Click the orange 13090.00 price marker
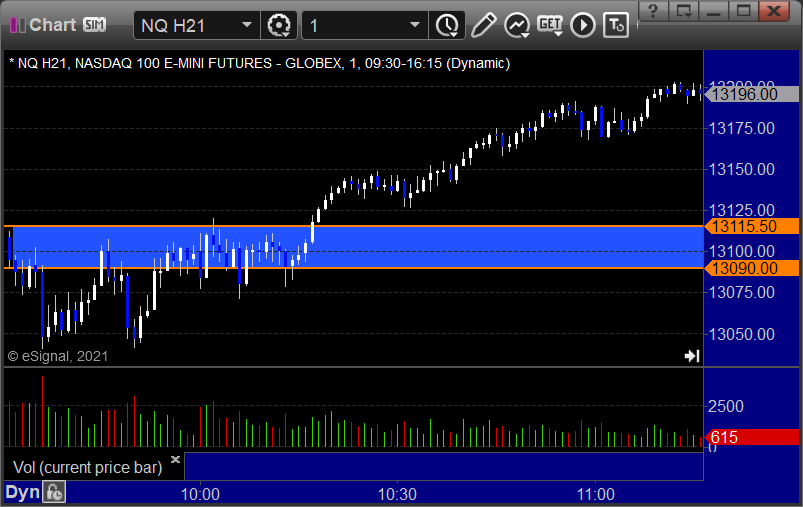The image size is (803, 507). [751, 268]
